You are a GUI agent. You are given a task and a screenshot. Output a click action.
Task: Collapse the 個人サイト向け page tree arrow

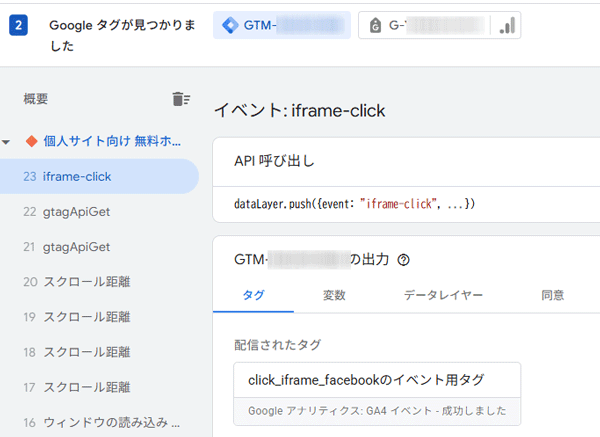click(8, 142)
